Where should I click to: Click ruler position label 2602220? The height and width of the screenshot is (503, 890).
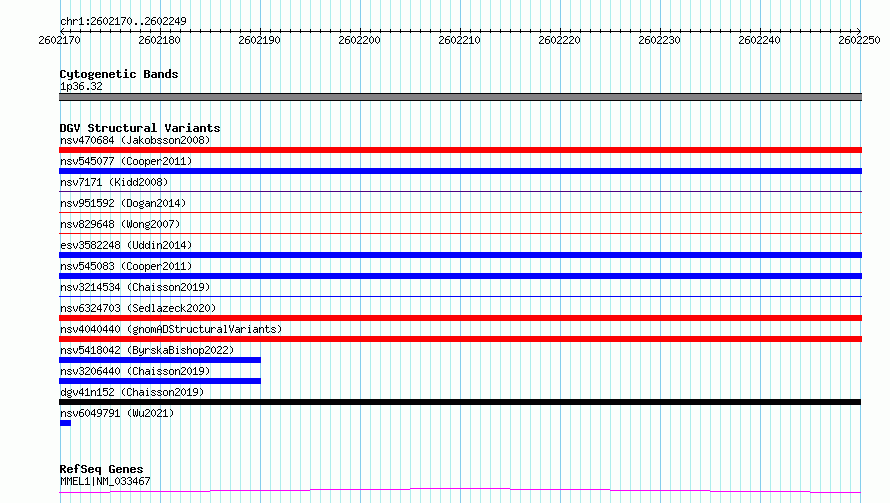click(x=559, y=40)
